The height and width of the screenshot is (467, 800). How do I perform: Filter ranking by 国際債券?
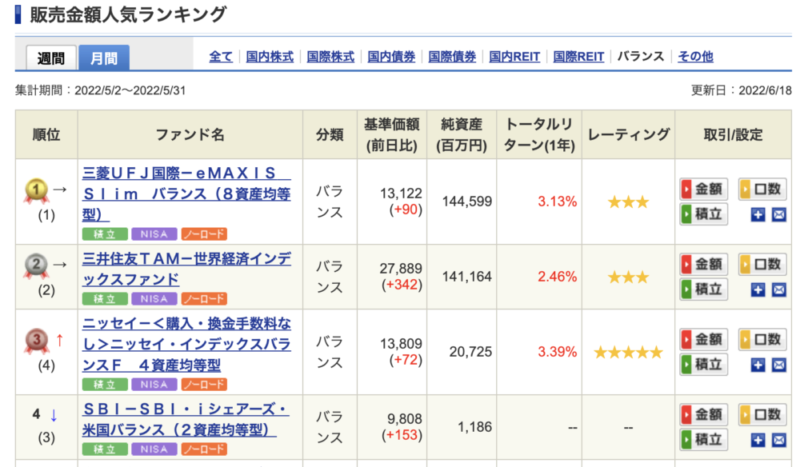(x=452, y=57)
